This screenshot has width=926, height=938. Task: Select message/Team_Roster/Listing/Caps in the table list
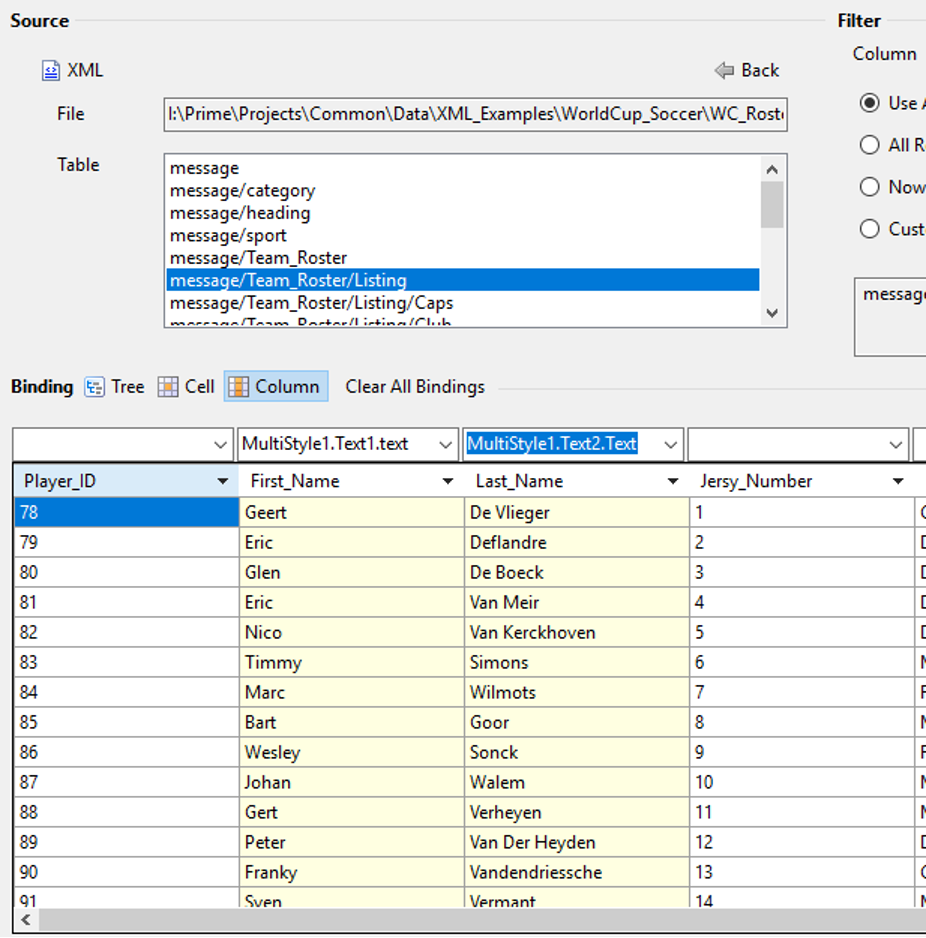pyautogui.click(x=311, y=303)
